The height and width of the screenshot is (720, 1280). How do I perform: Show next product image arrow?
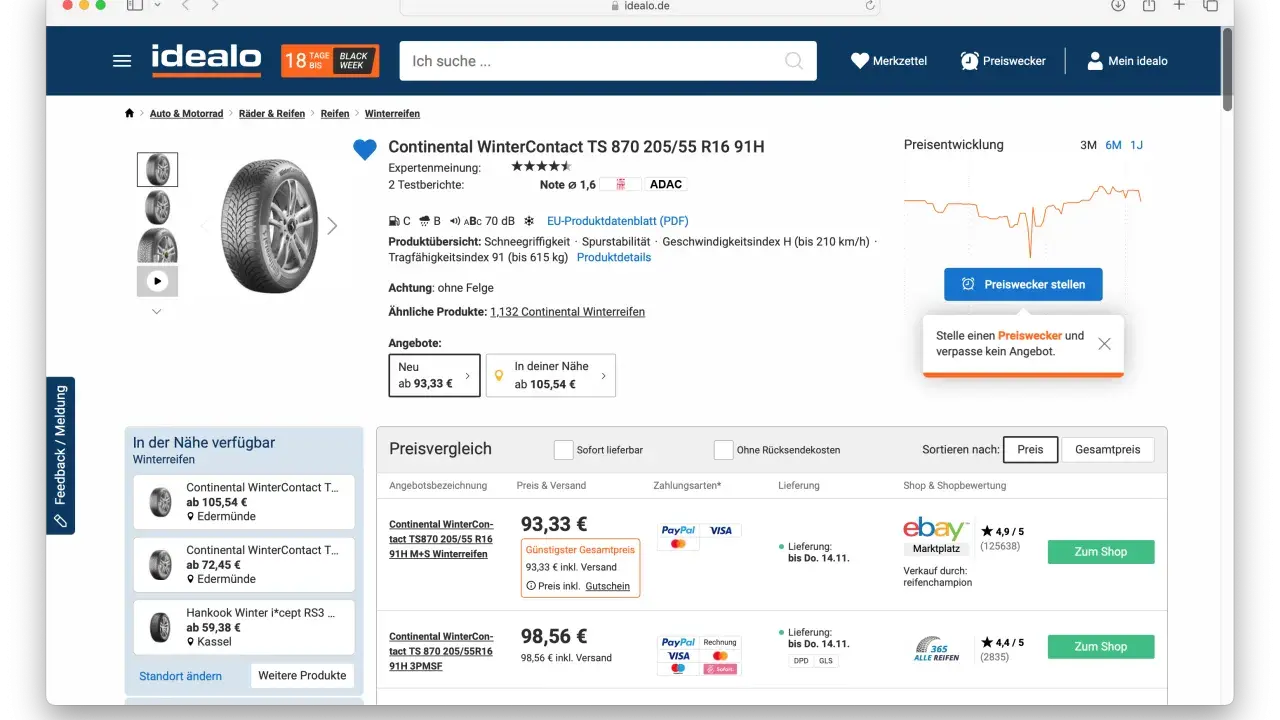coord(333,226)
